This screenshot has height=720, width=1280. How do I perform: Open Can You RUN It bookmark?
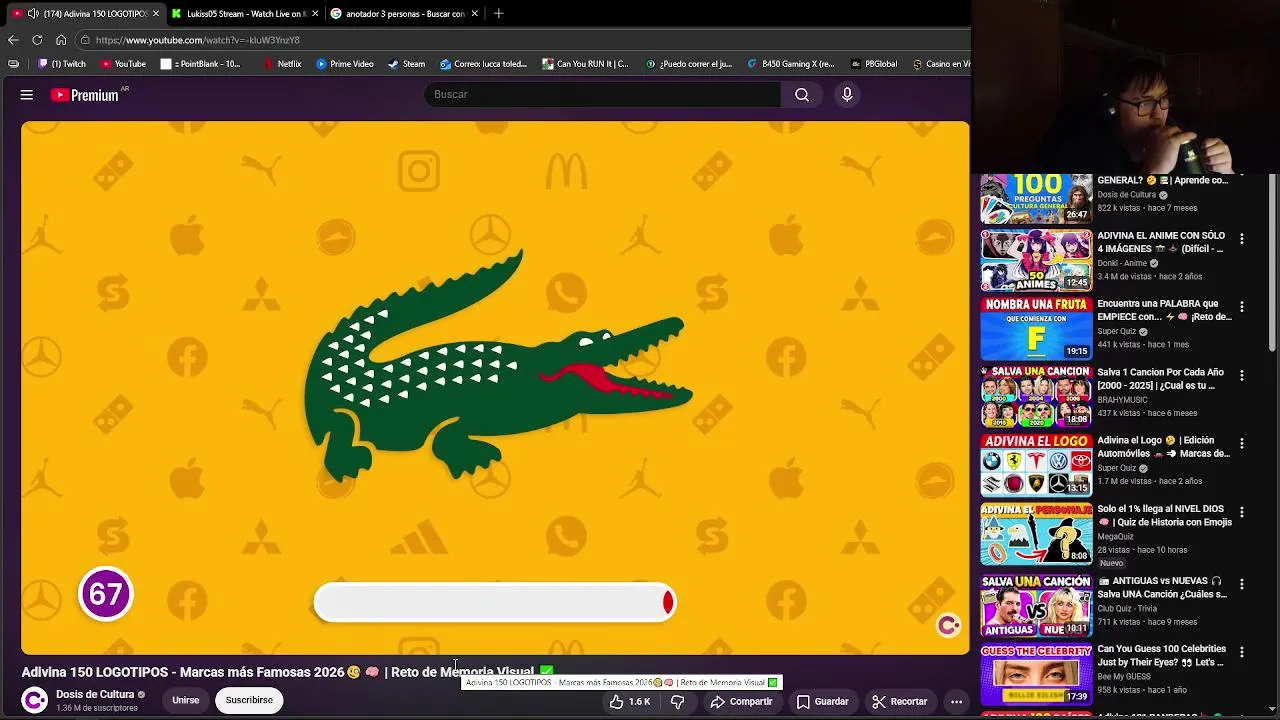[586, 64]
